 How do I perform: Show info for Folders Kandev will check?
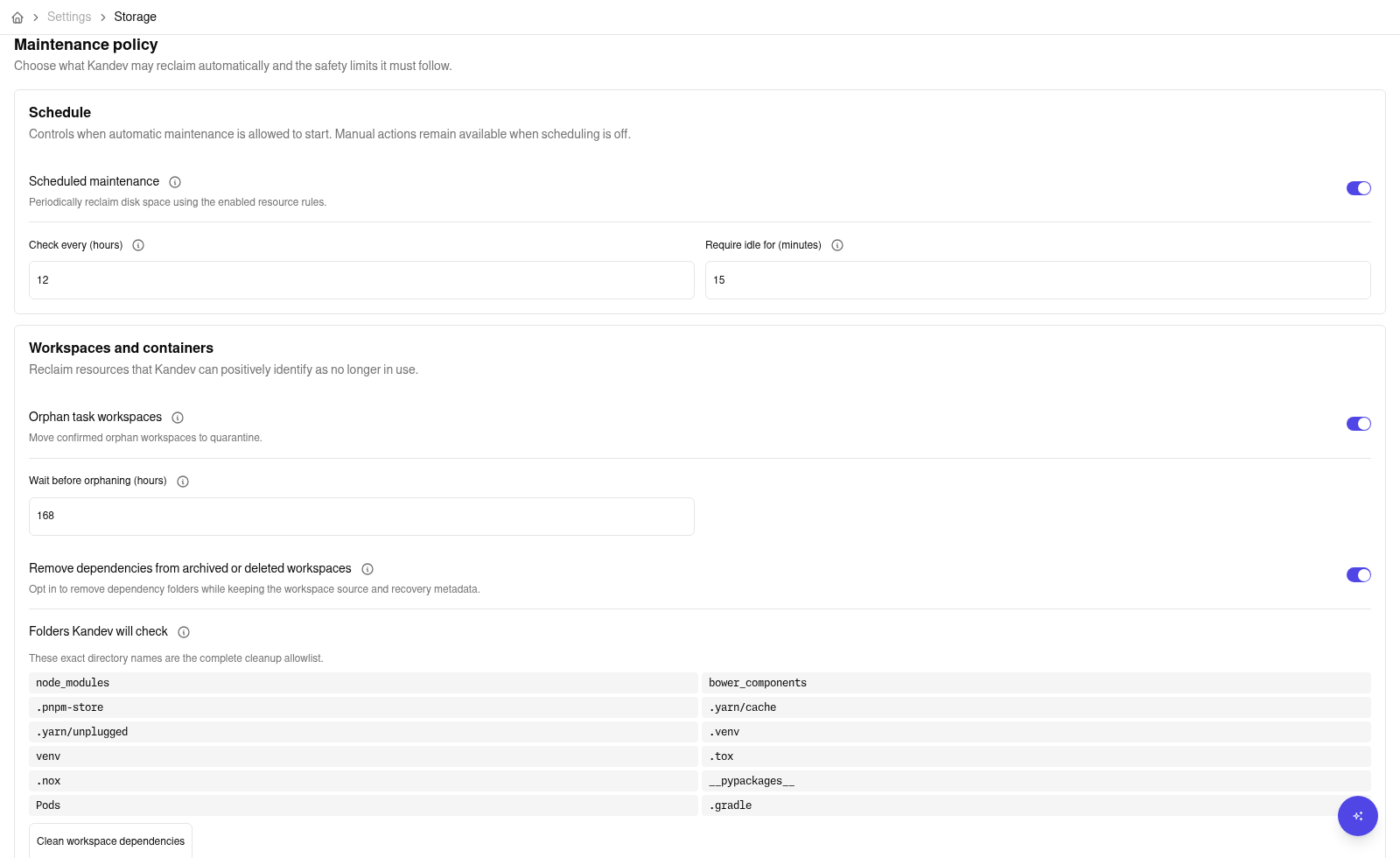pyautogui.click(x=184, y=632)
